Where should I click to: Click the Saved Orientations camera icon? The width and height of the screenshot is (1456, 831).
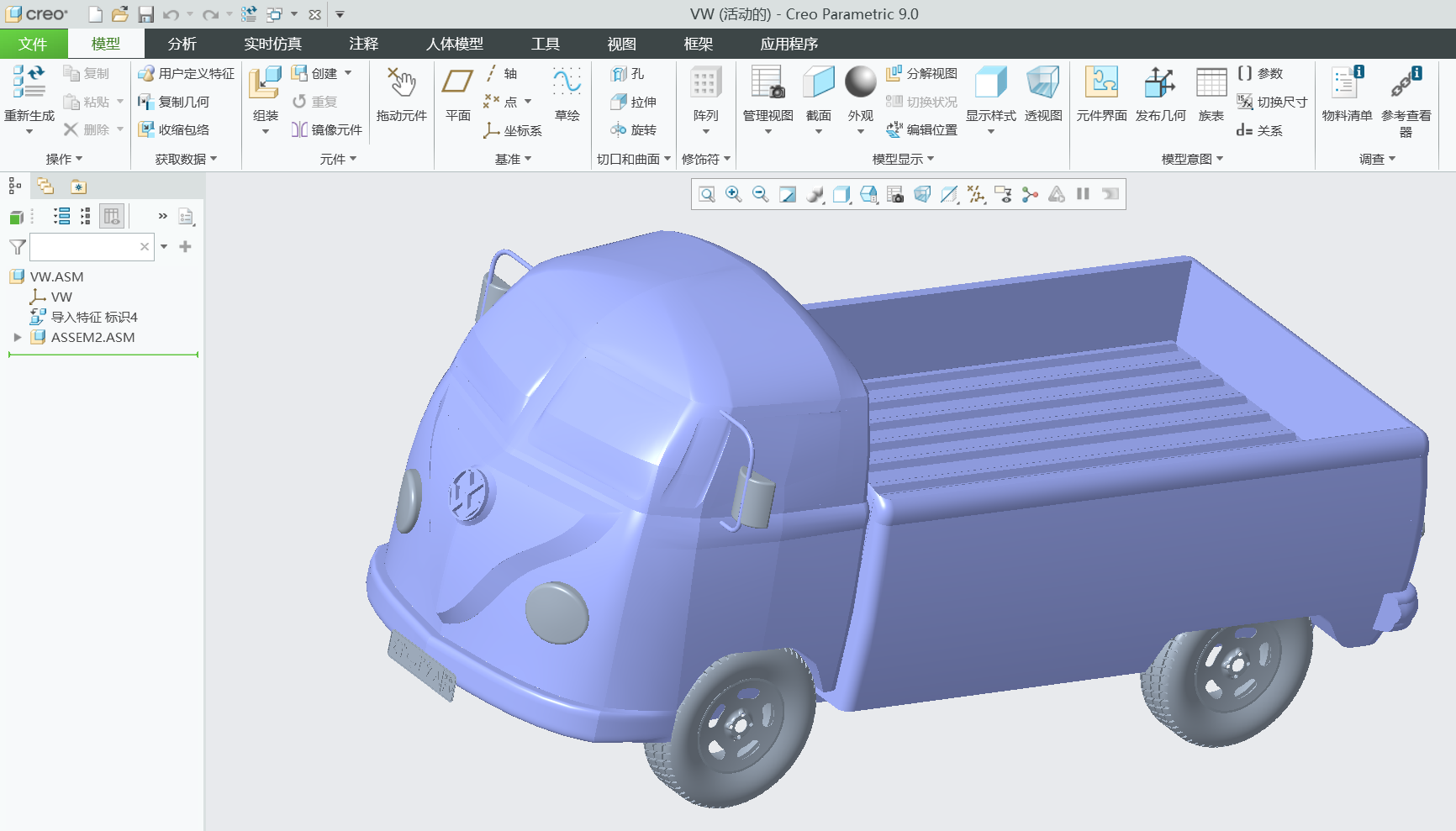coord(895,195)
